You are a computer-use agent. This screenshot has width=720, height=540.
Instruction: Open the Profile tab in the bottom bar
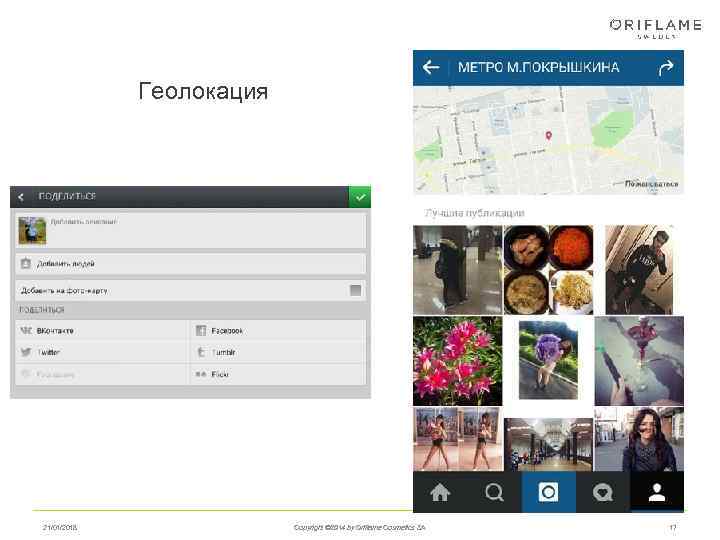click(x=657, y=492)
